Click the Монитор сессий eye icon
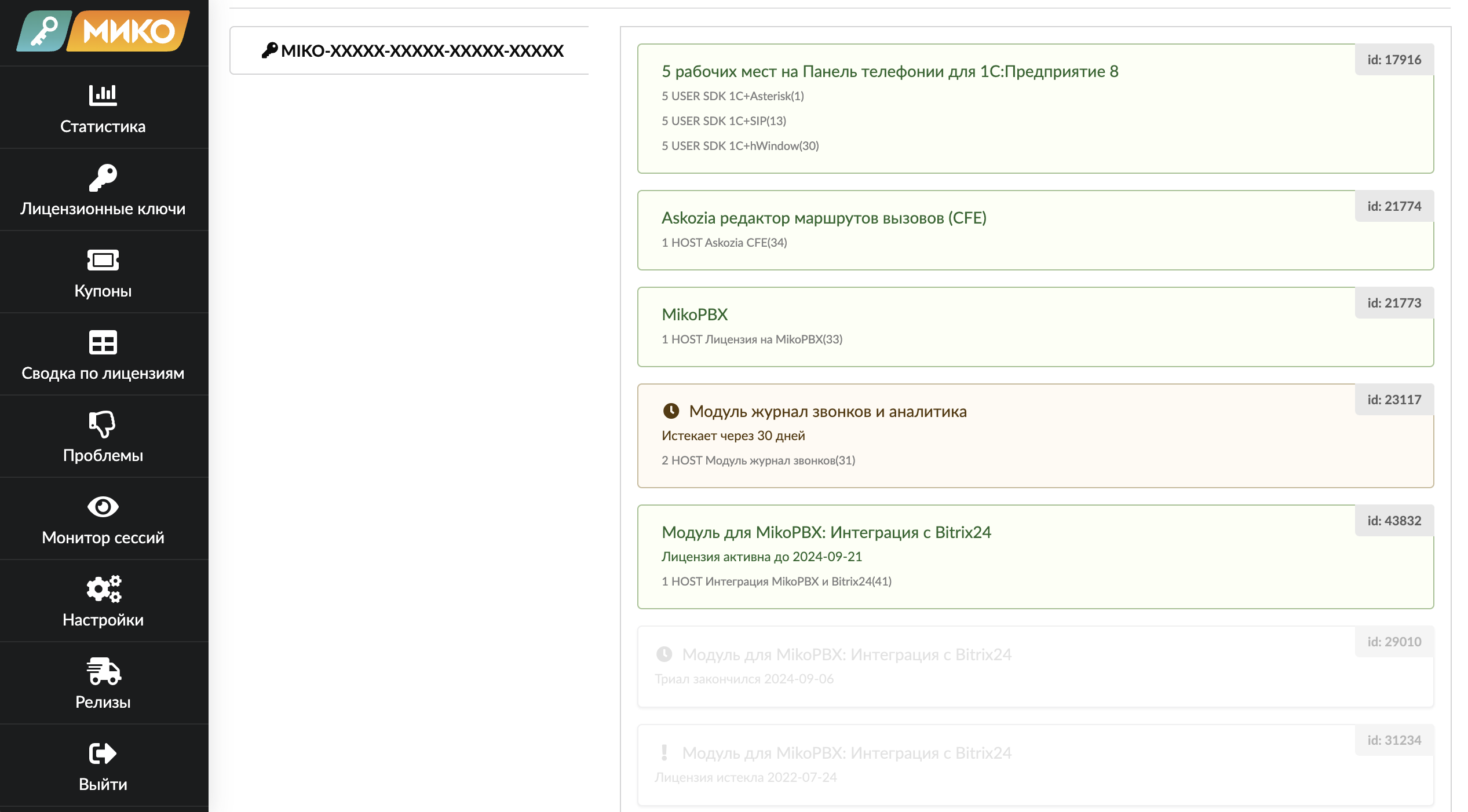 103,507
